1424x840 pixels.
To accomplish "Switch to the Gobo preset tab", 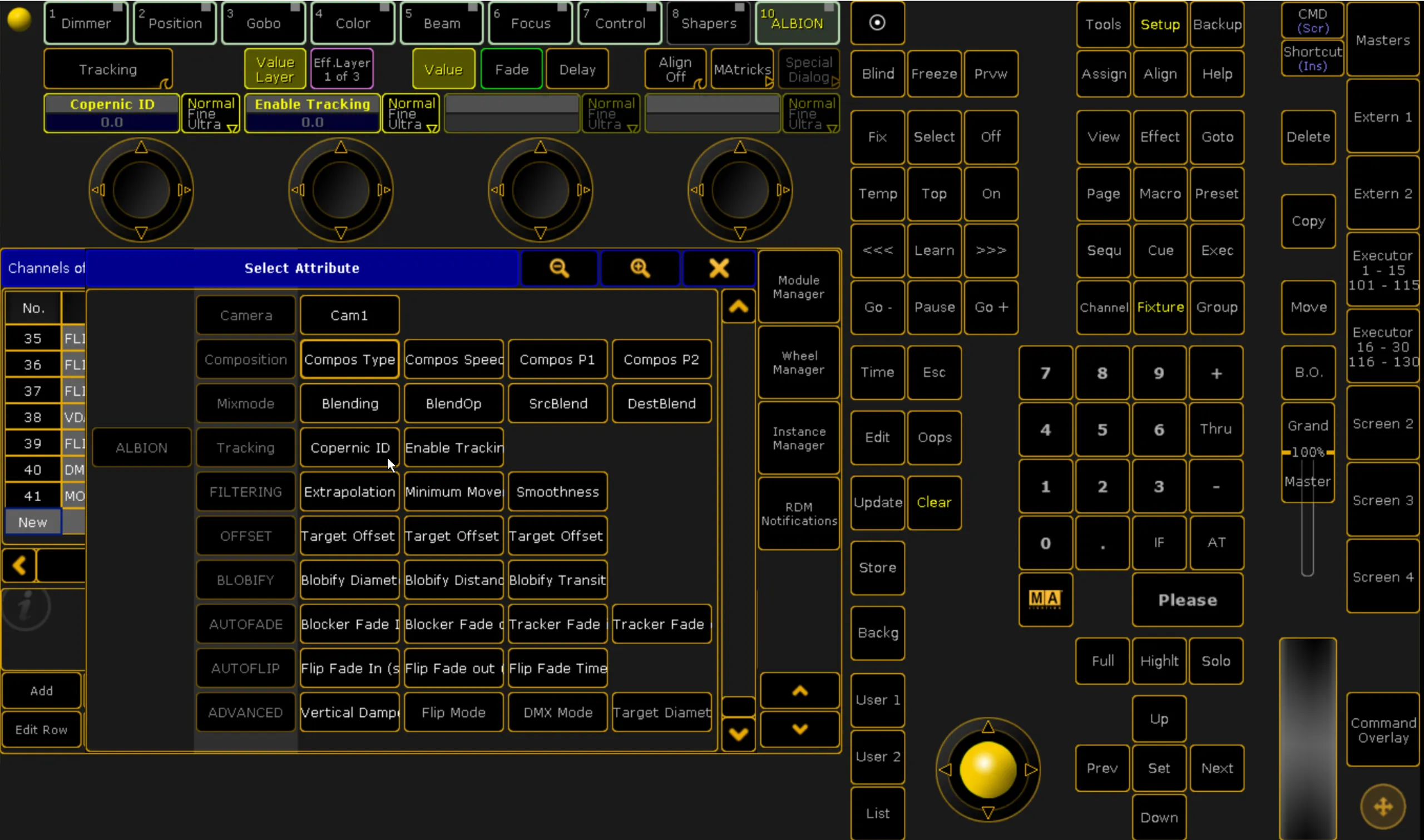I will coord(264,23).
